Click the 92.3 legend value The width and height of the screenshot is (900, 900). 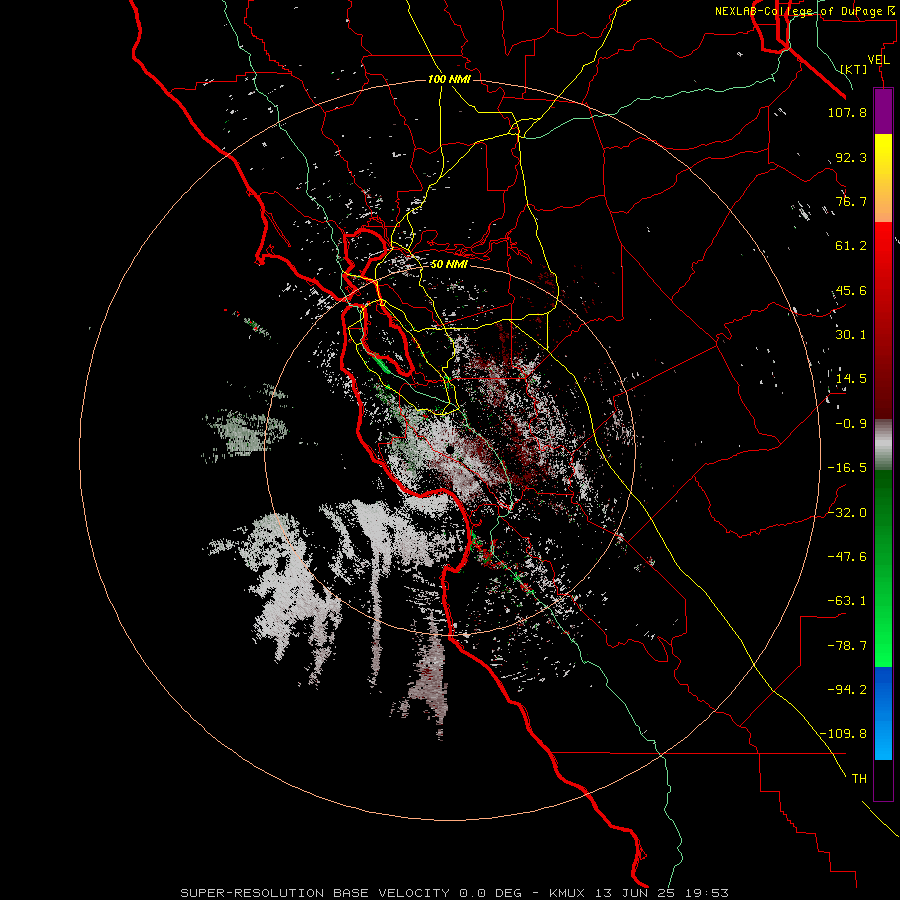point(851,157)
